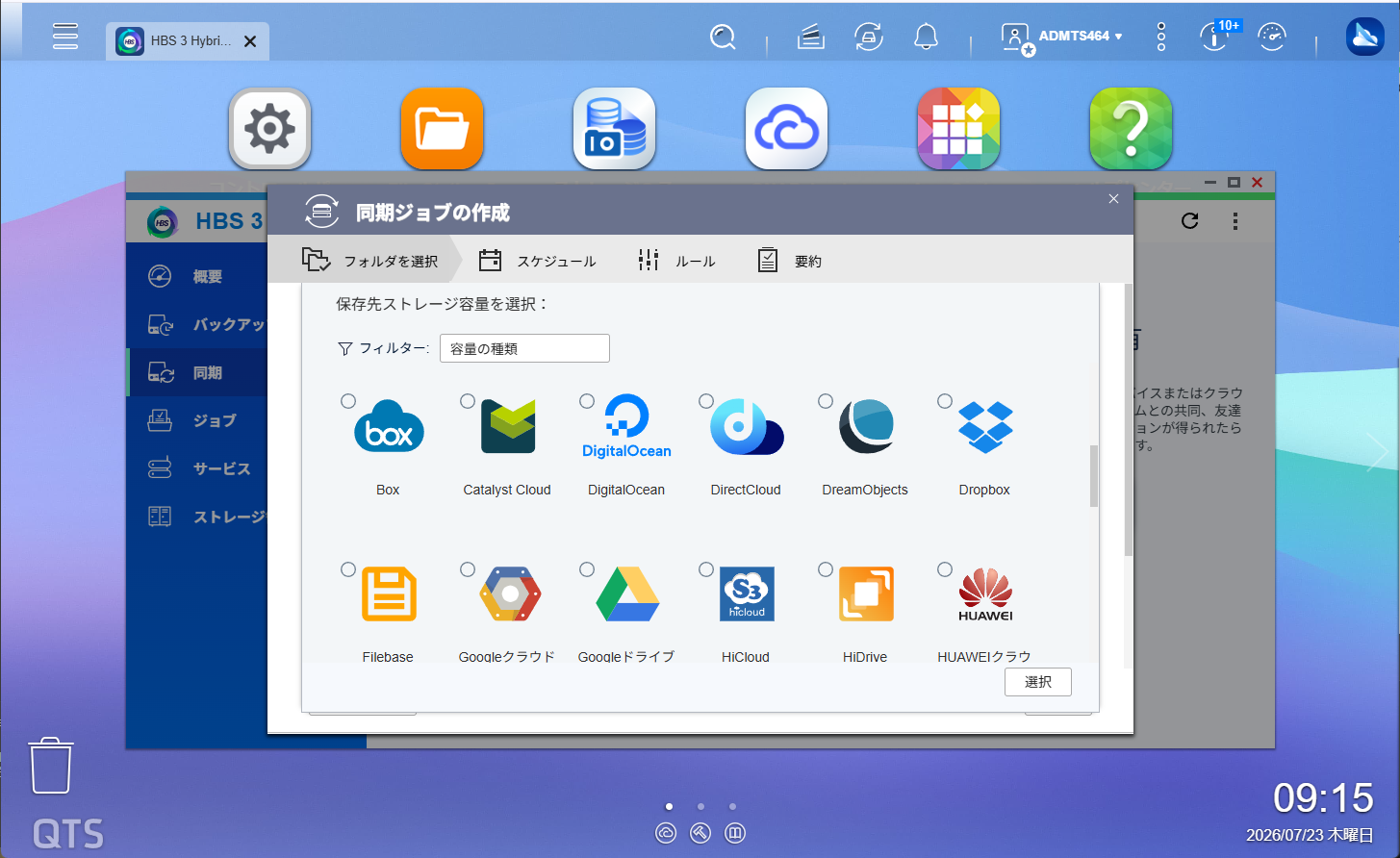Open the cloud icon in the top-right corner

tap(1364, 37)
